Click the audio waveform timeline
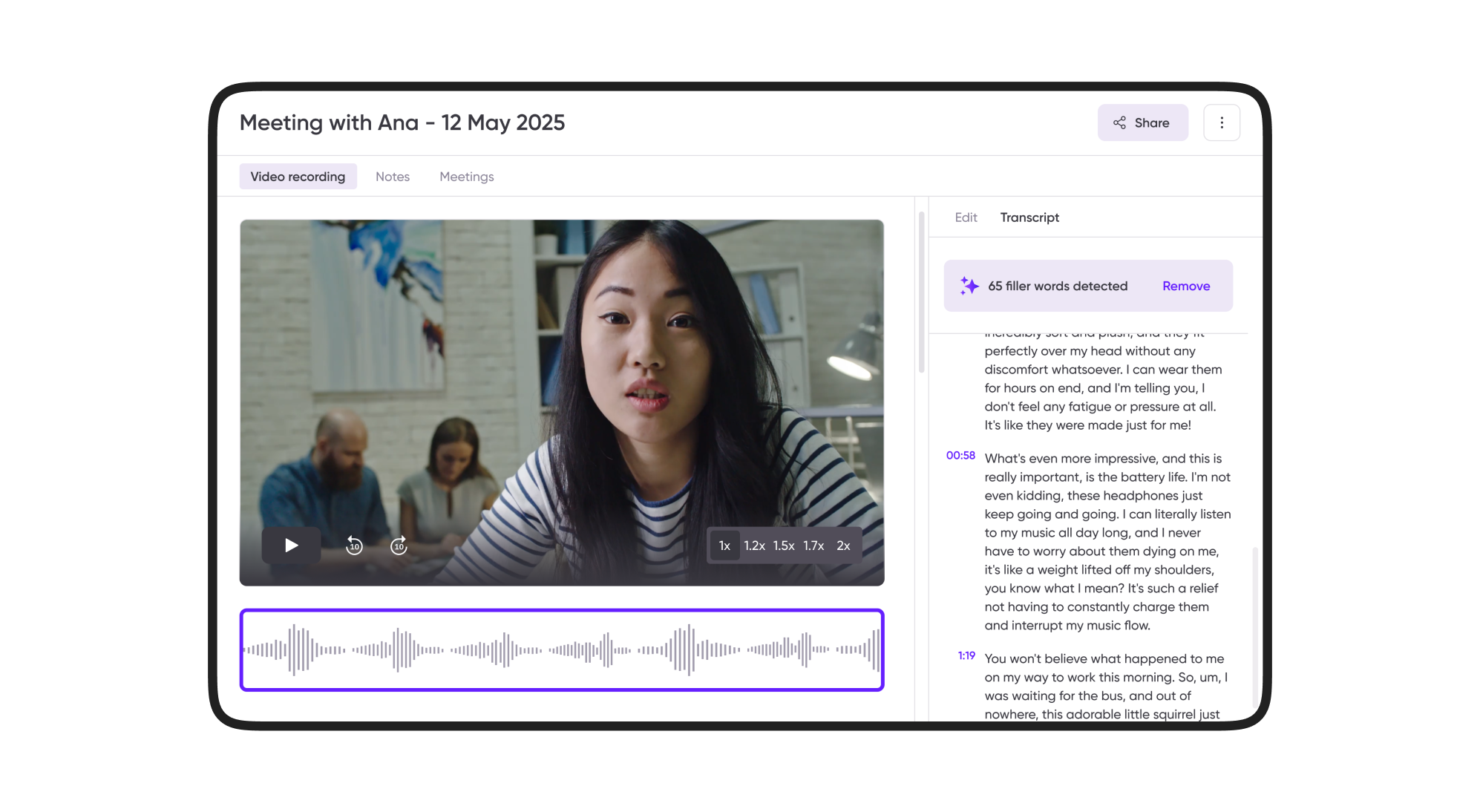Image resolution: width=1480 pixels, height=812 pixels. pyautogui.click(x=562, y=650)
